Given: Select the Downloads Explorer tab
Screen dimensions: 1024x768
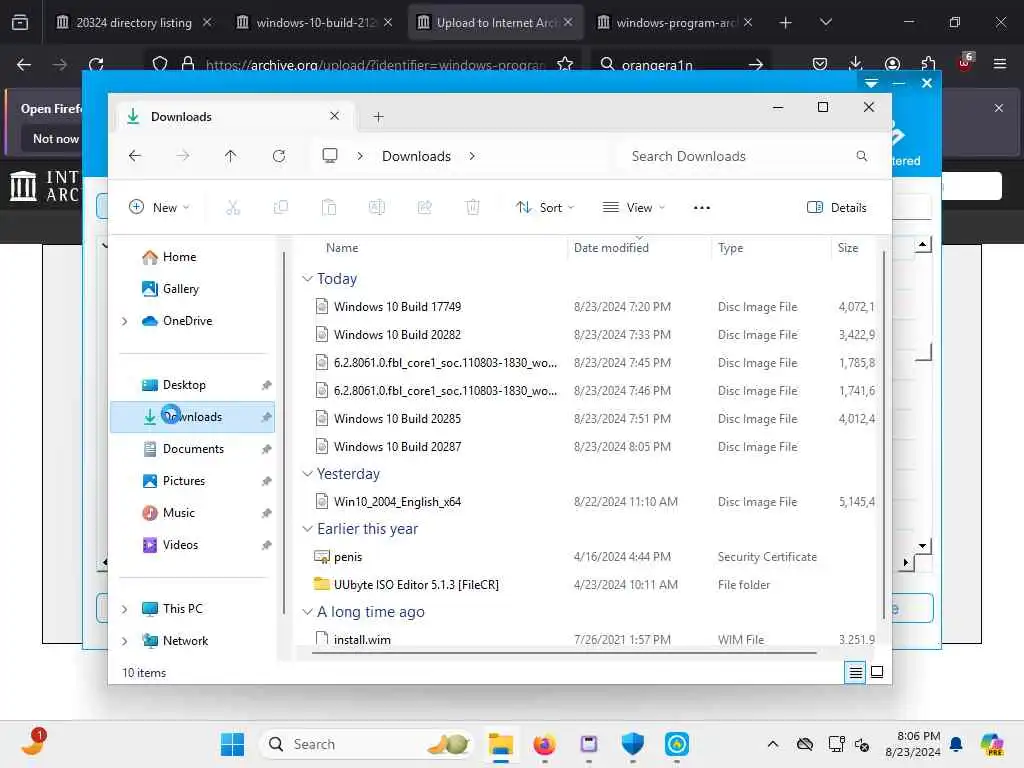Looking at the screenshot, I should pos(235,117).
